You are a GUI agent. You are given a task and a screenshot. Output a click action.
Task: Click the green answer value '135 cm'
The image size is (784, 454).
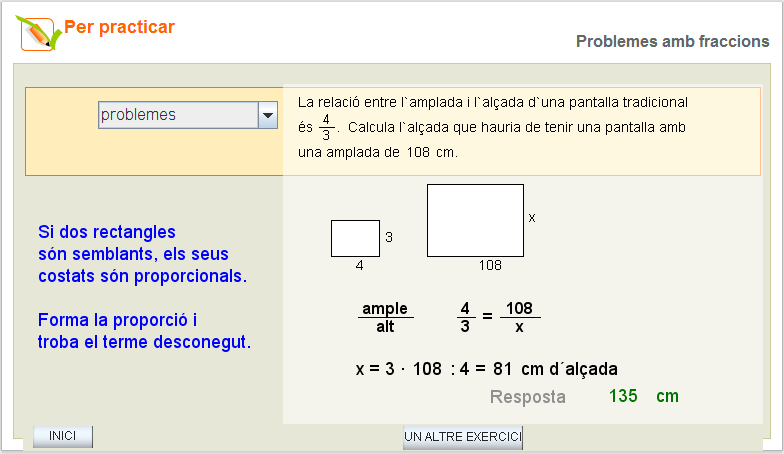pyautogui.click(x=643, y=396)
